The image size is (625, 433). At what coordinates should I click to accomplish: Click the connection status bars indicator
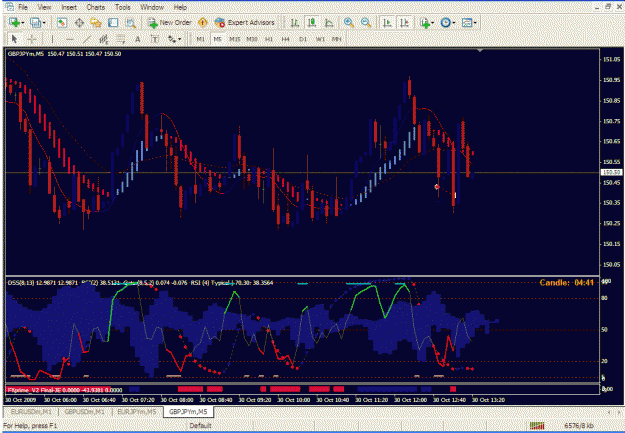coord(537,425)
